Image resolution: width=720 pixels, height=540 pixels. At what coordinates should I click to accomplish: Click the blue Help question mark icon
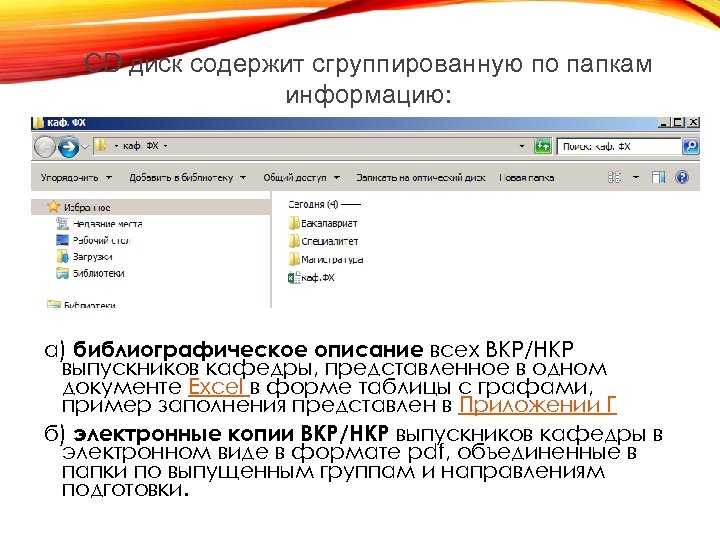pyautogui.click(x=682, y=177)
